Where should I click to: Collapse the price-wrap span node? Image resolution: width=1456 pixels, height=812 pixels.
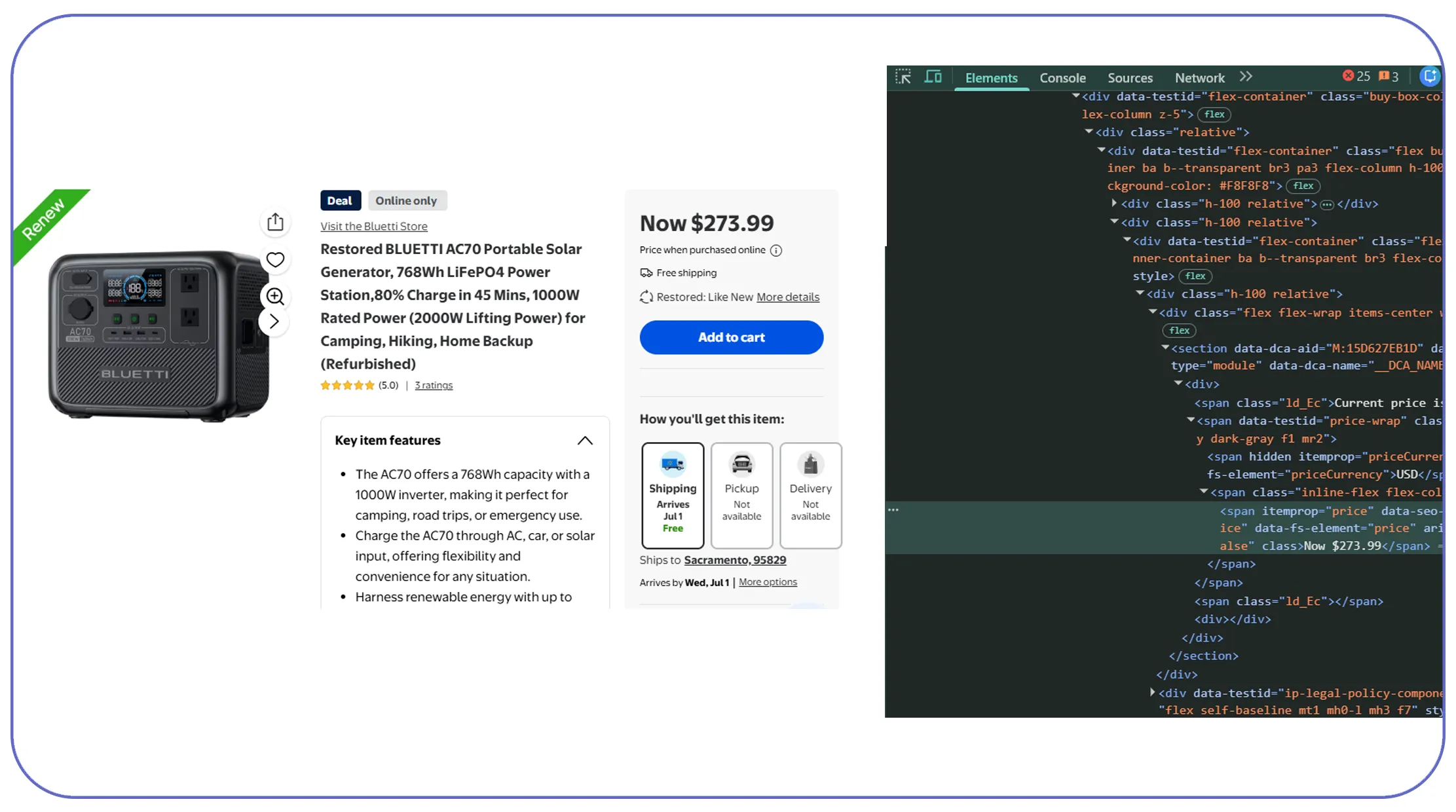(1191, 420)
